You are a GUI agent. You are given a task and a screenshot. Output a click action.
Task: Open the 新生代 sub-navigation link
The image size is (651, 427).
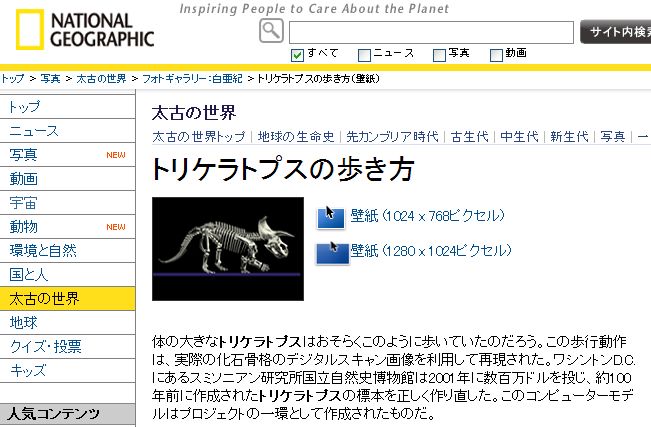coord(569,137)
